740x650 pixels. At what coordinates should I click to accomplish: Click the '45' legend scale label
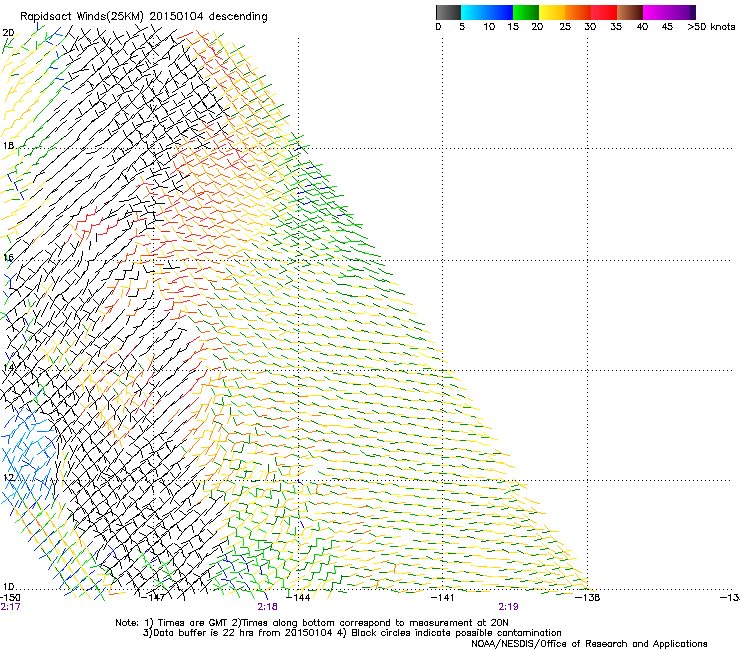[x=667, y=26]
